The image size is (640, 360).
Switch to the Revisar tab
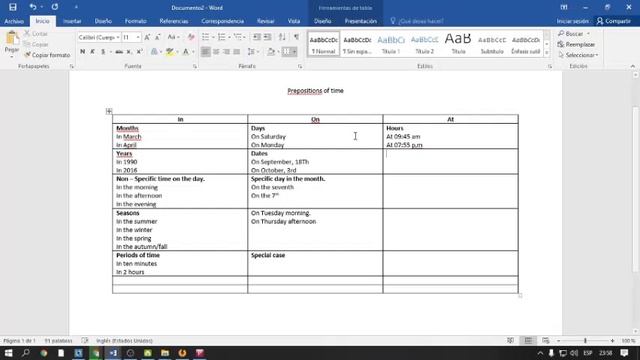coord(266,21)
